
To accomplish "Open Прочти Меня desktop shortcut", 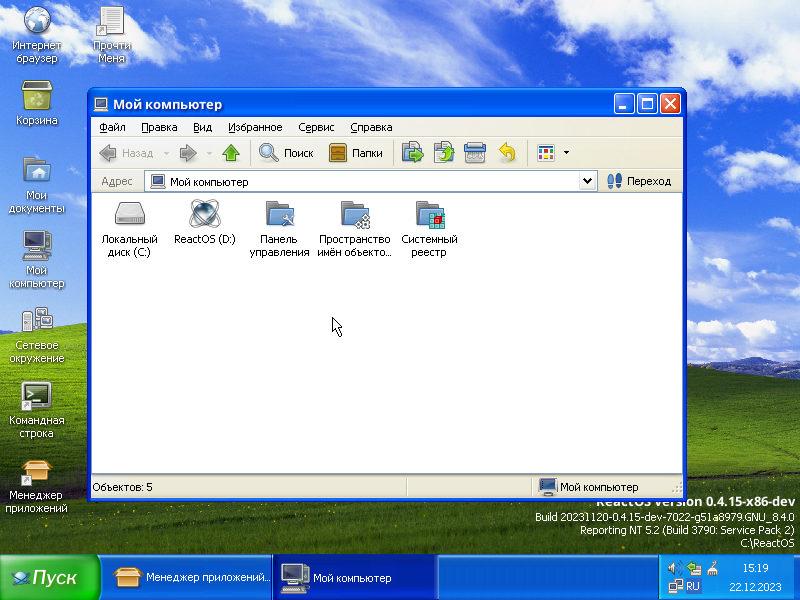I will (112, 35).
